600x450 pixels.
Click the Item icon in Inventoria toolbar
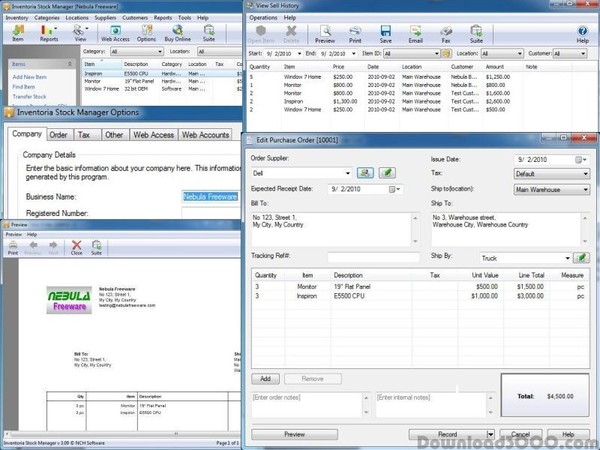[18, 33]
